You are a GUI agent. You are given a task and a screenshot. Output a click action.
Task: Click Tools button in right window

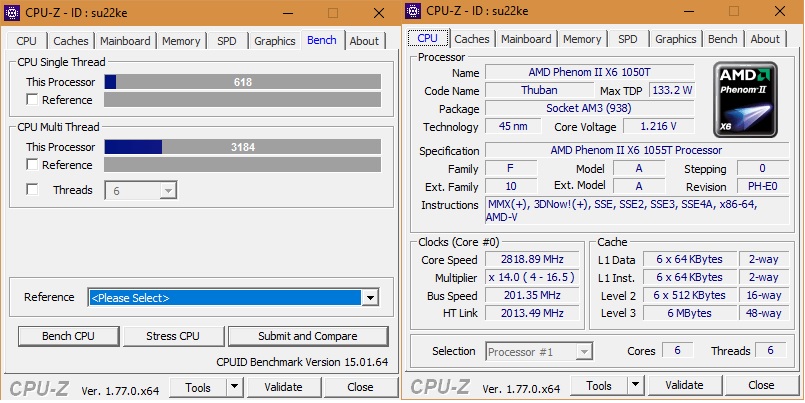coord(599,385)
